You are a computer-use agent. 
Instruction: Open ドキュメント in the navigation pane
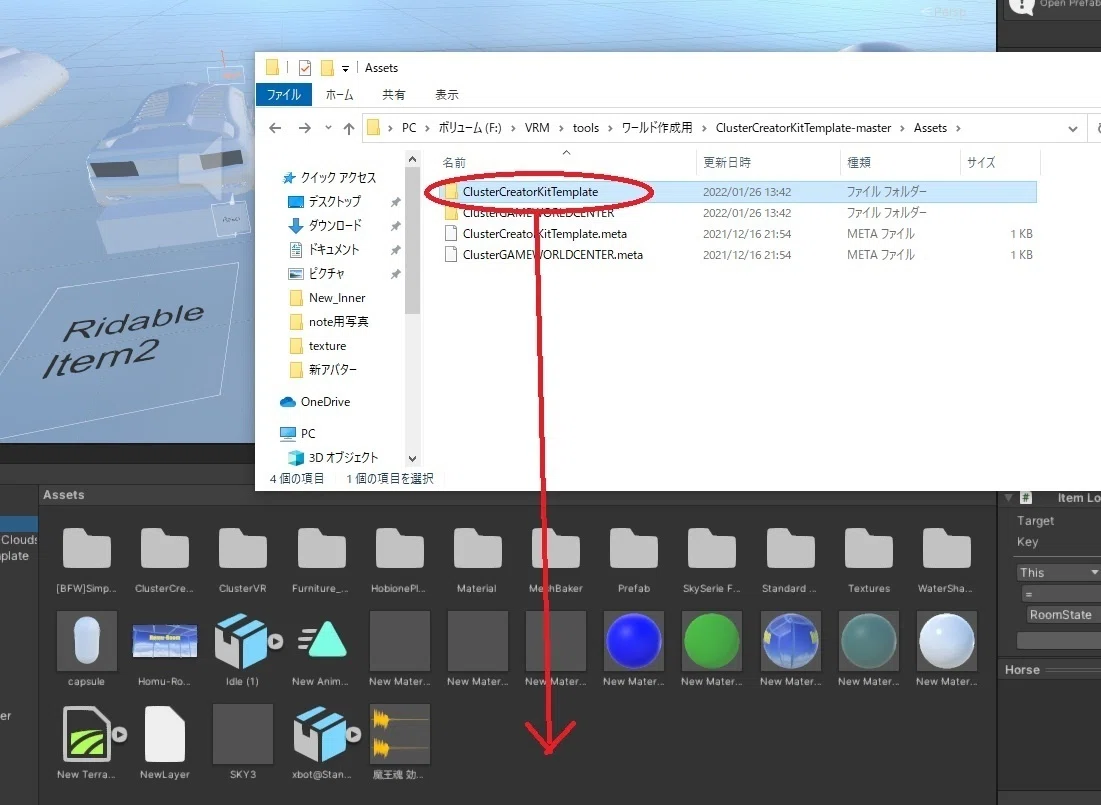[334, 249]
